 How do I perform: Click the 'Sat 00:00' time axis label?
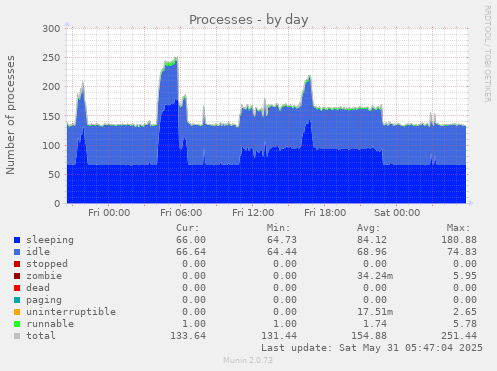(x=397, y=213)
